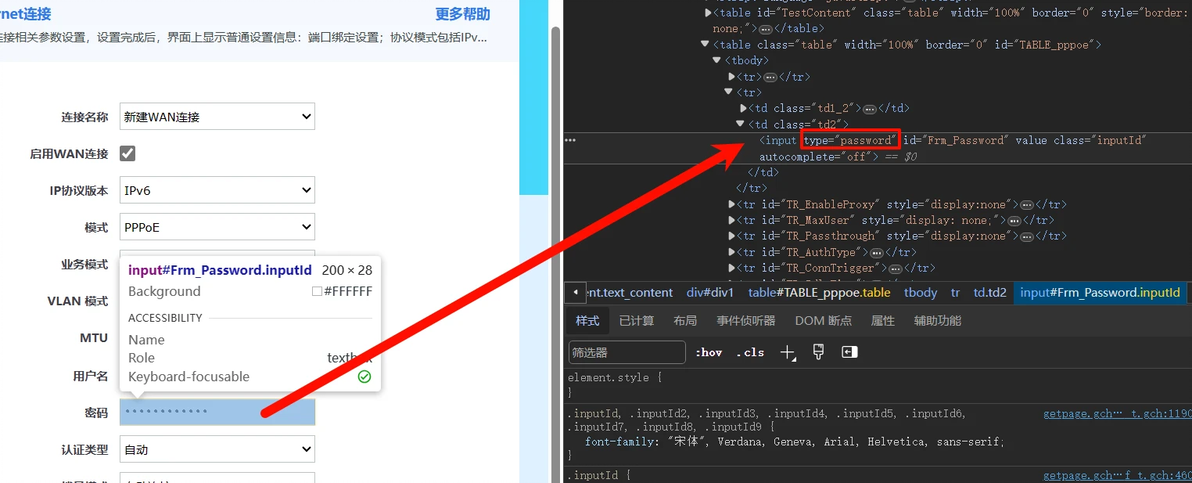This screenshot has width=1192, height=483.
Task: Uncheck the 启用WAN连接 checkbox
Action: (128, 154)
